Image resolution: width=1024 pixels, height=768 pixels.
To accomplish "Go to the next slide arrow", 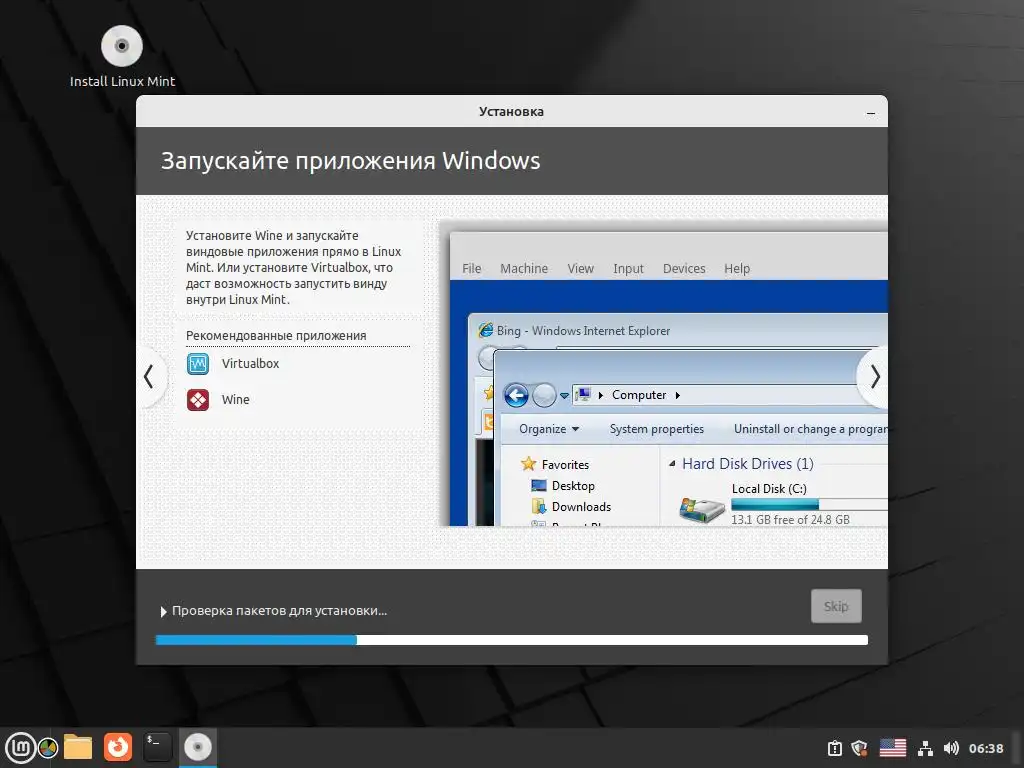I will pyautogui.click(x=875, y=377).
